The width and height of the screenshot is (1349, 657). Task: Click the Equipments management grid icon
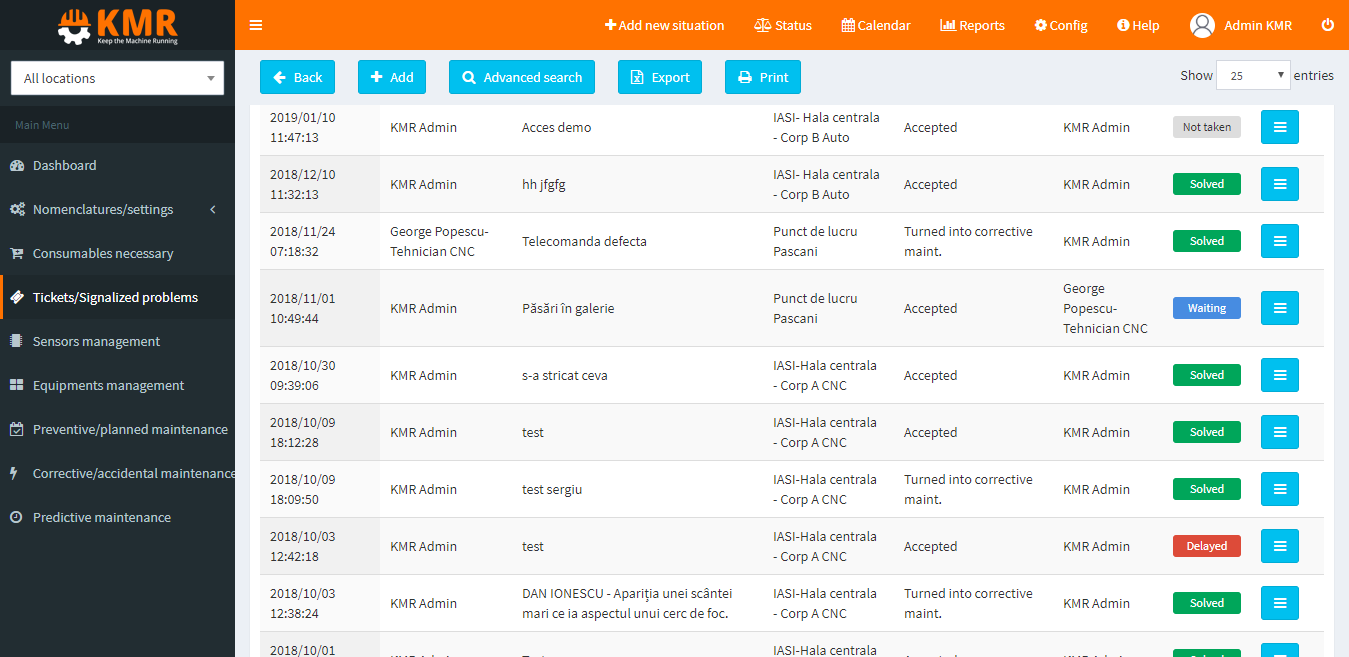[16, 385]
